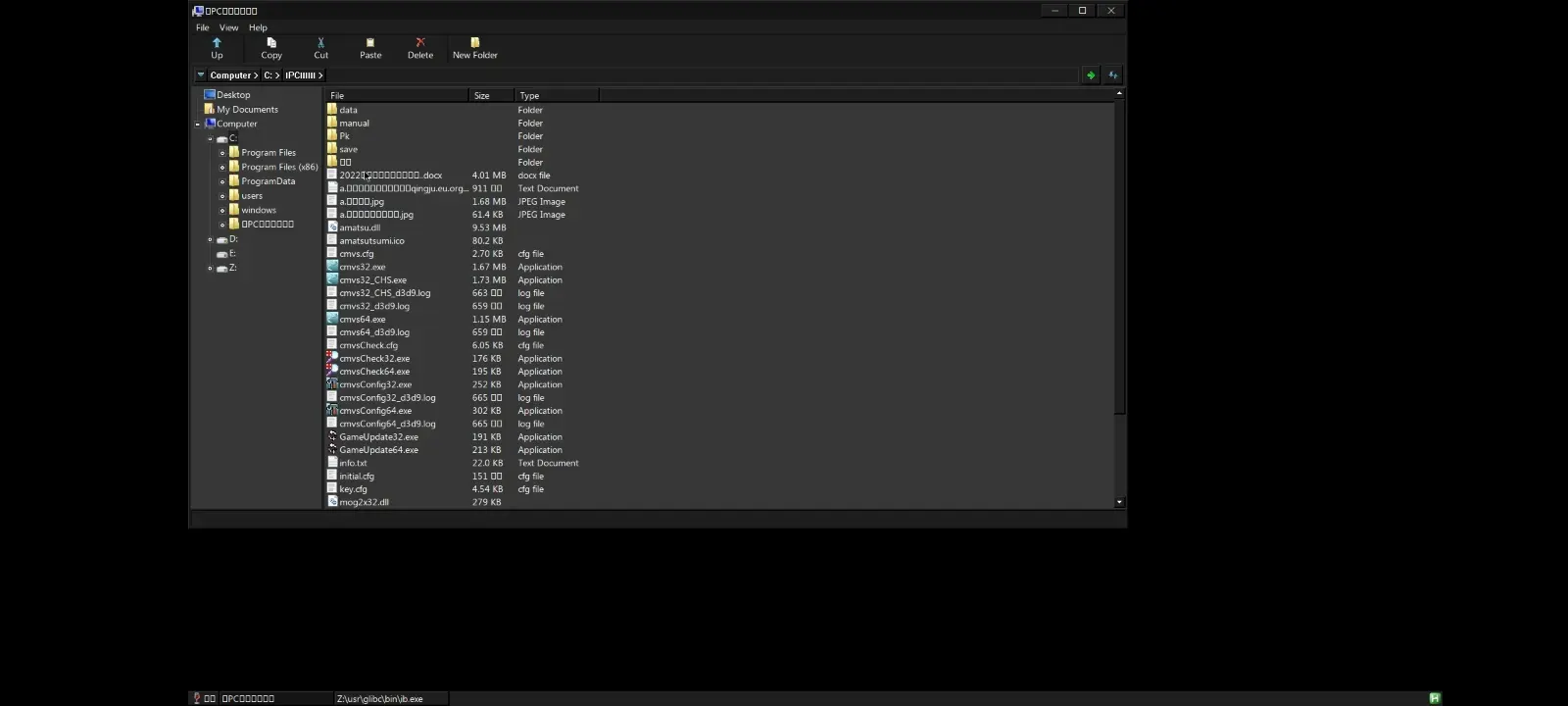Click the file list vertical scrollbar thumb
Image resolution: width=1568 pixels, height=706 pixels.
point(1119,257)
